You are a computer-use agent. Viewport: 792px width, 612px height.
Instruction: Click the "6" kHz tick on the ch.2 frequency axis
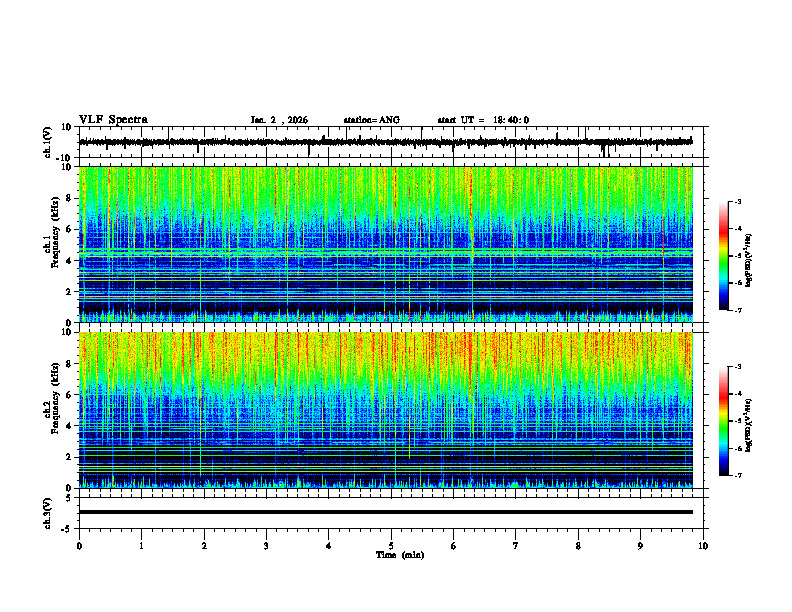tap(70, 395)
